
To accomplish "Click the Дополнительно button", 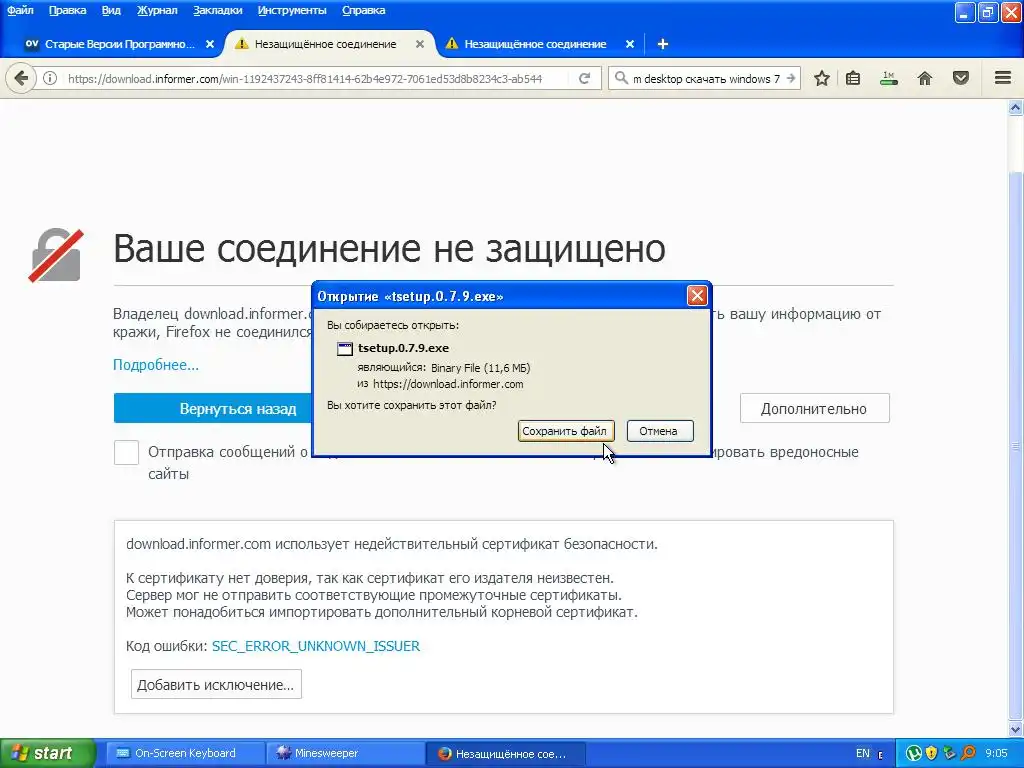I will tap(814, 409).
